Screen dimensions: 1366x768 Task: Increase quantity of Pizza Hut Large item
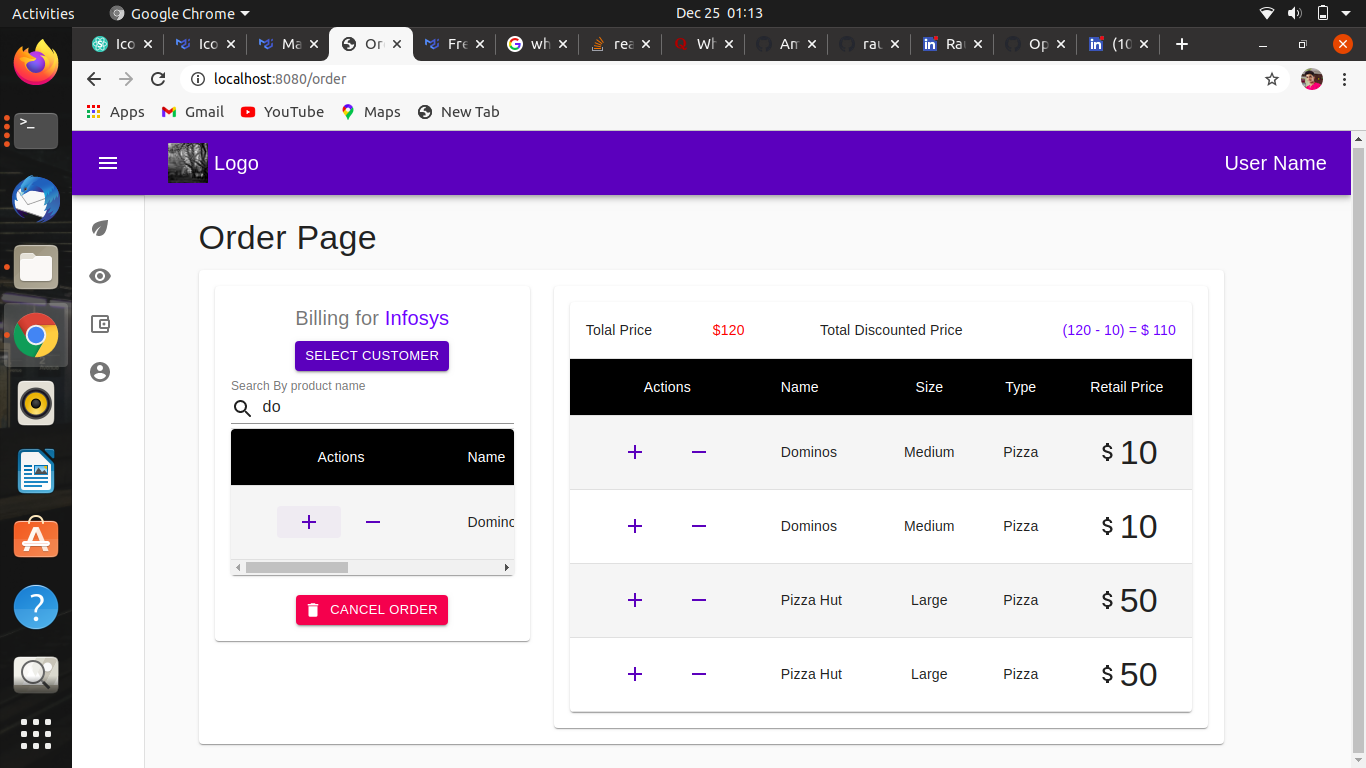(x=635, y=600)
